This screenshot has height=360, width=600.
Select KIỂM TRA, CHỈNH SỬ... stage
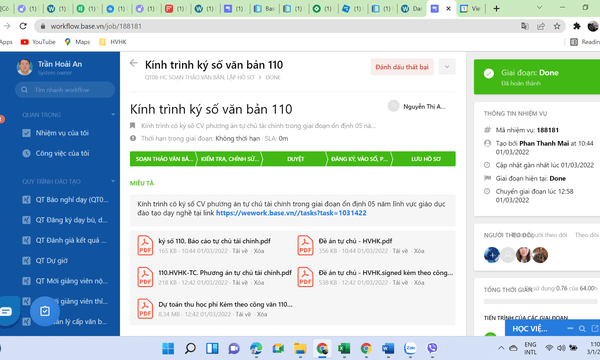pos(230,159)
